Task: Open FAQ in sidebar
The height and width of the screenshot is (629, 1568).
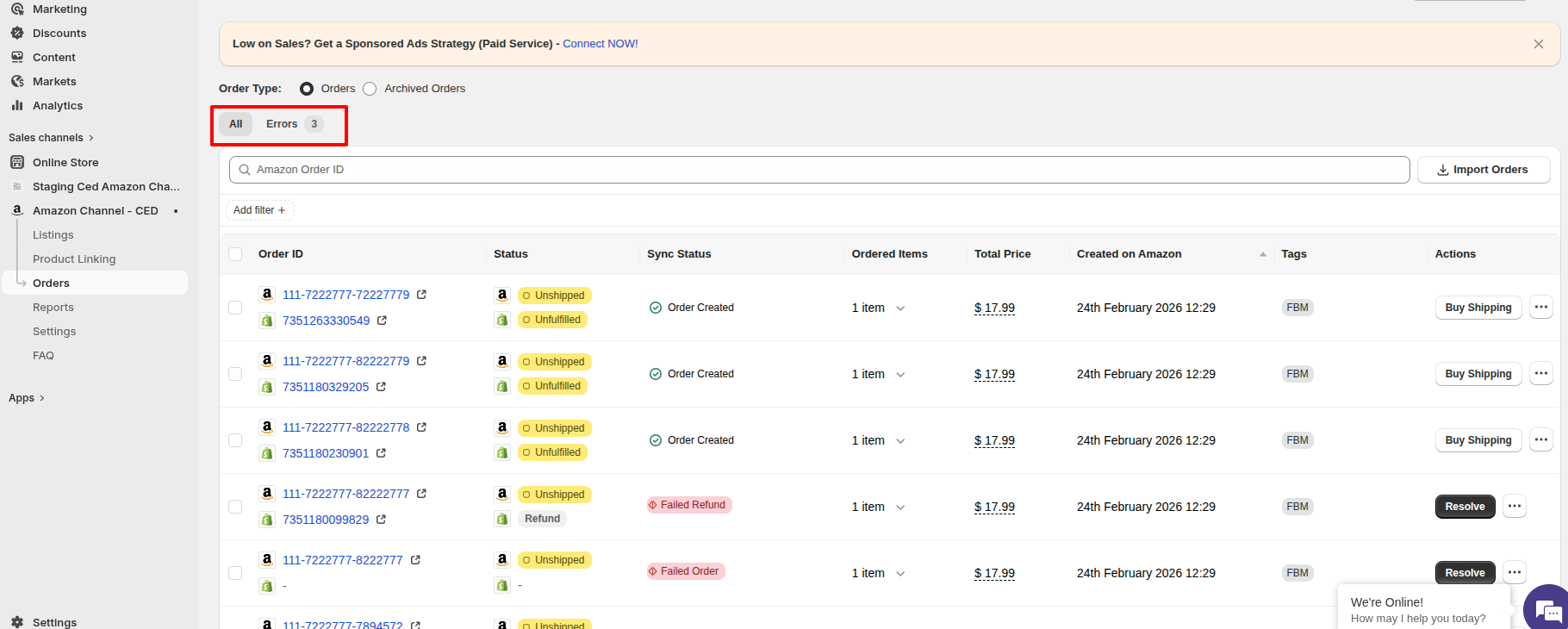Action: click(43, 356)
